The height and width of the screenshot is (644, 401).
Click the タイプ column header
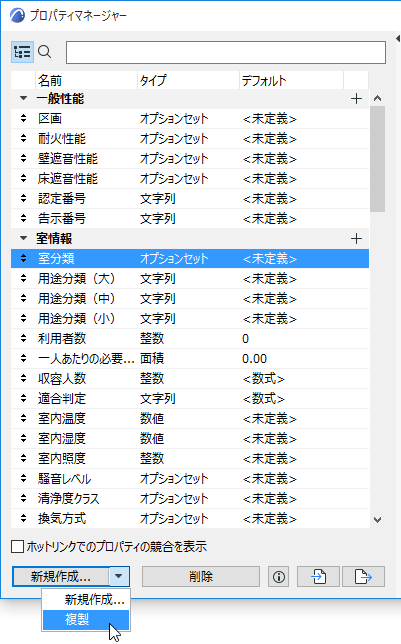[x=188, y=80]
